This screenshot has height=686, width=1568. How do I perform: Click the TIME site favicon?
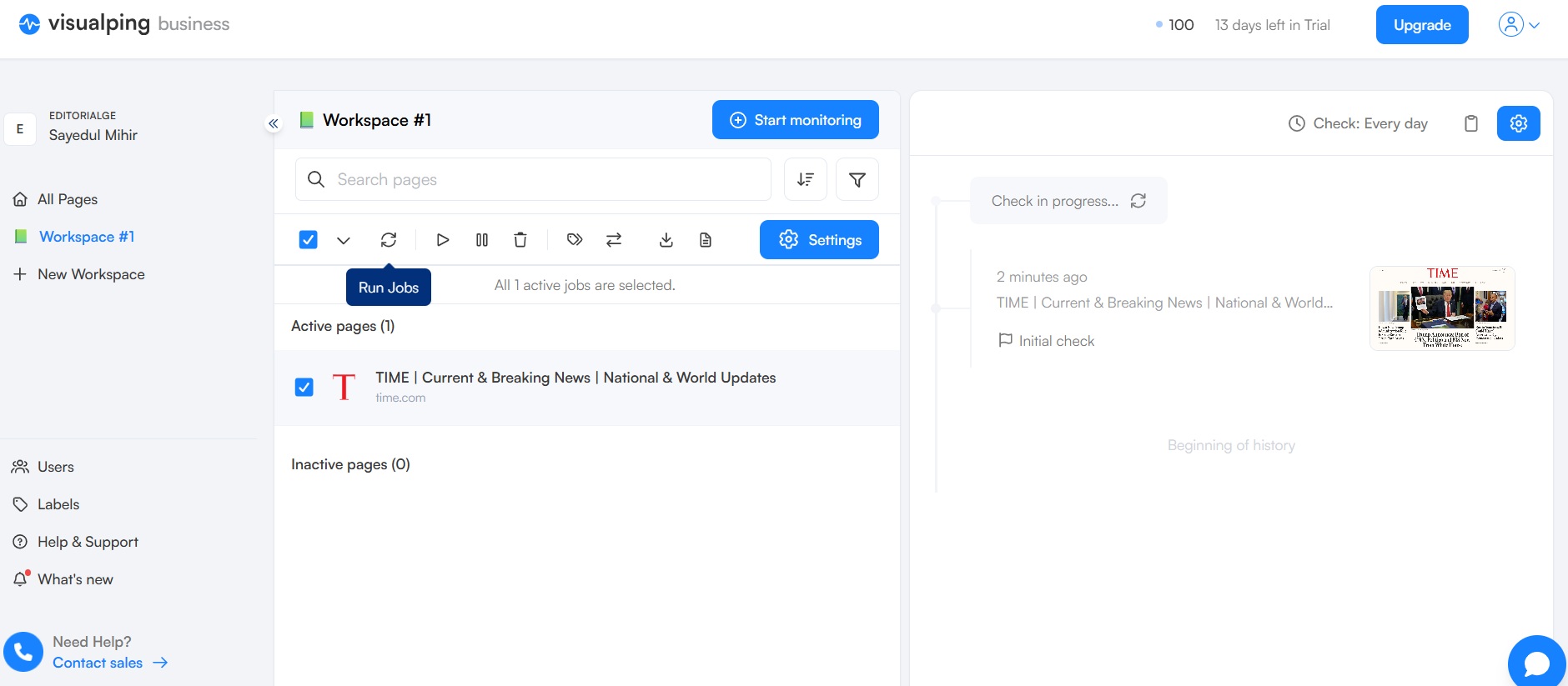coord(344,387)
